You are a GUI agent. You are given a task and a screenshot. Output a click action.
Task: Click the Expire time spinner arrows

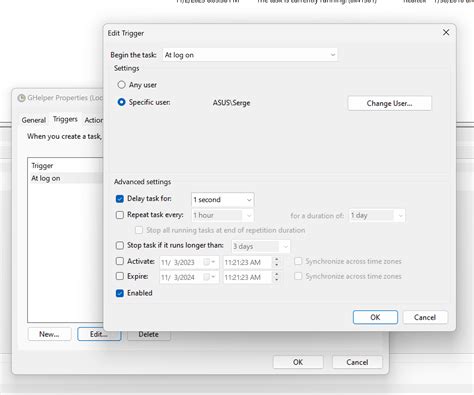click(276, 277)
